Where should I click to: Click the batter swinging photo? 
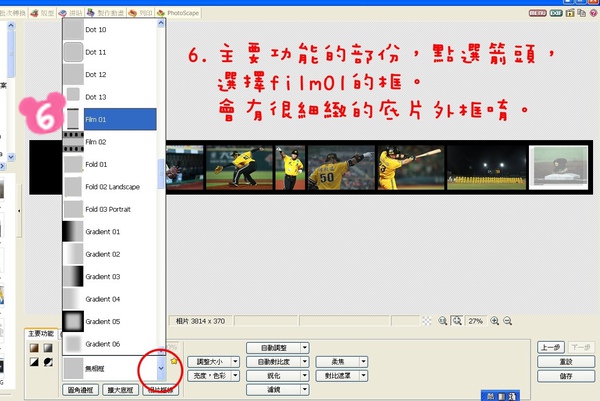click(411, 167)
